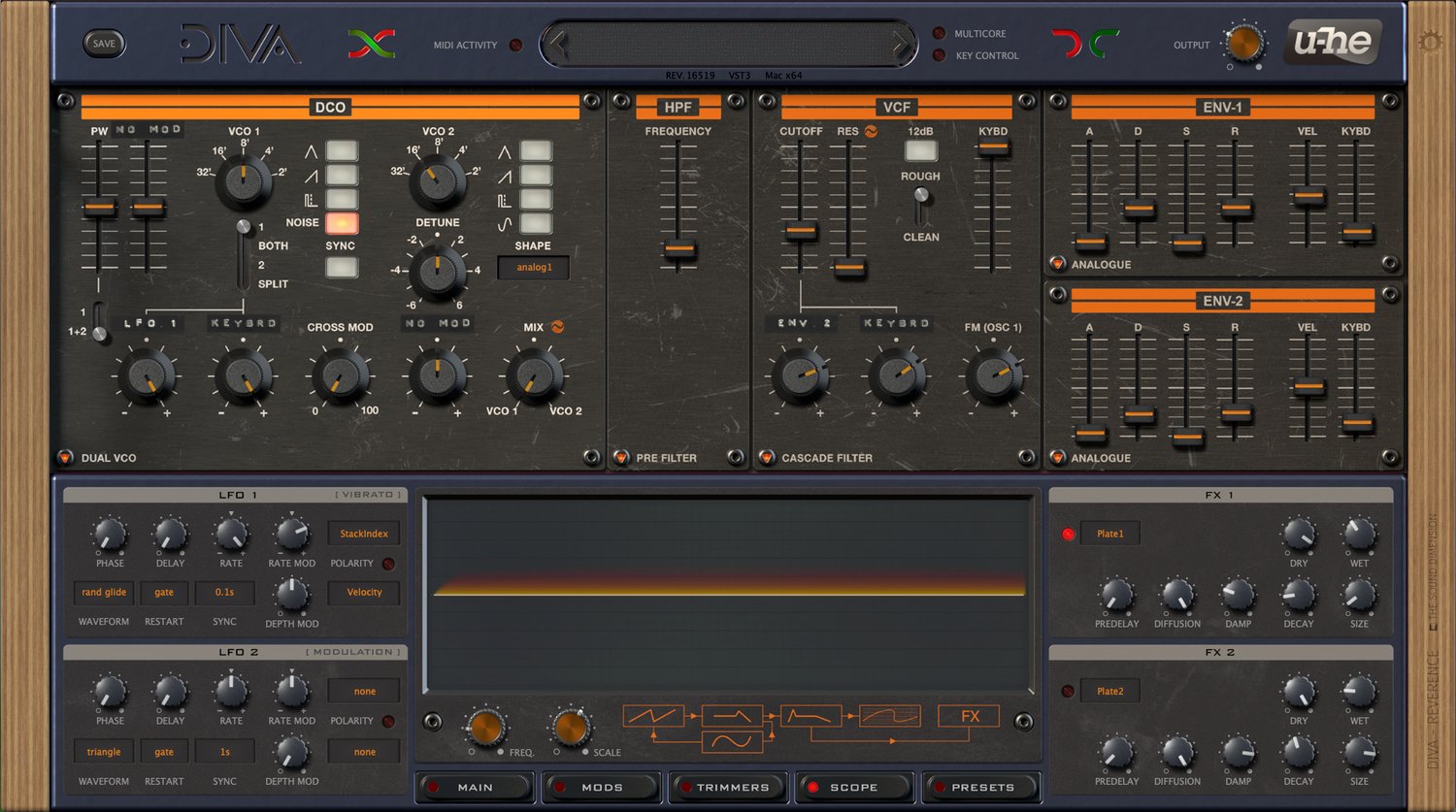Viewport: 1456px width, 812px height.
Task: Click the MIX modulation orange icon
Action: 557,327
